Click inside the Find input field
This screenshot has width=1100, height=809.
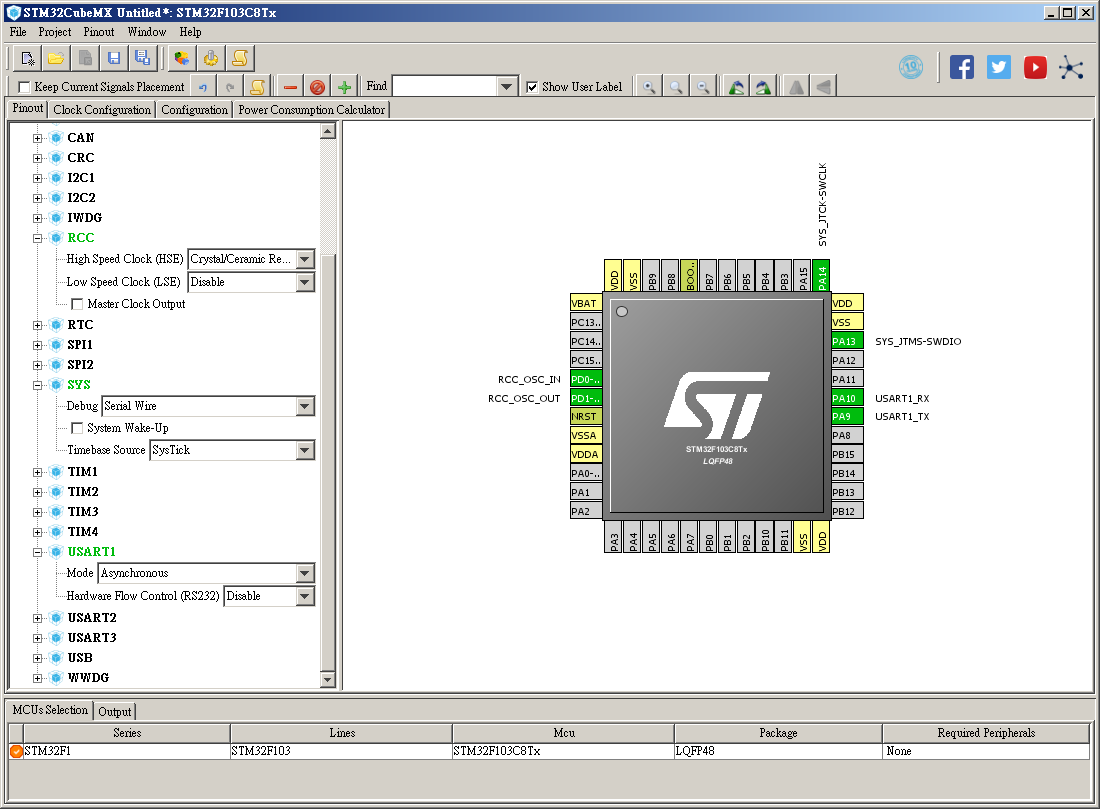tap(445, 87)
